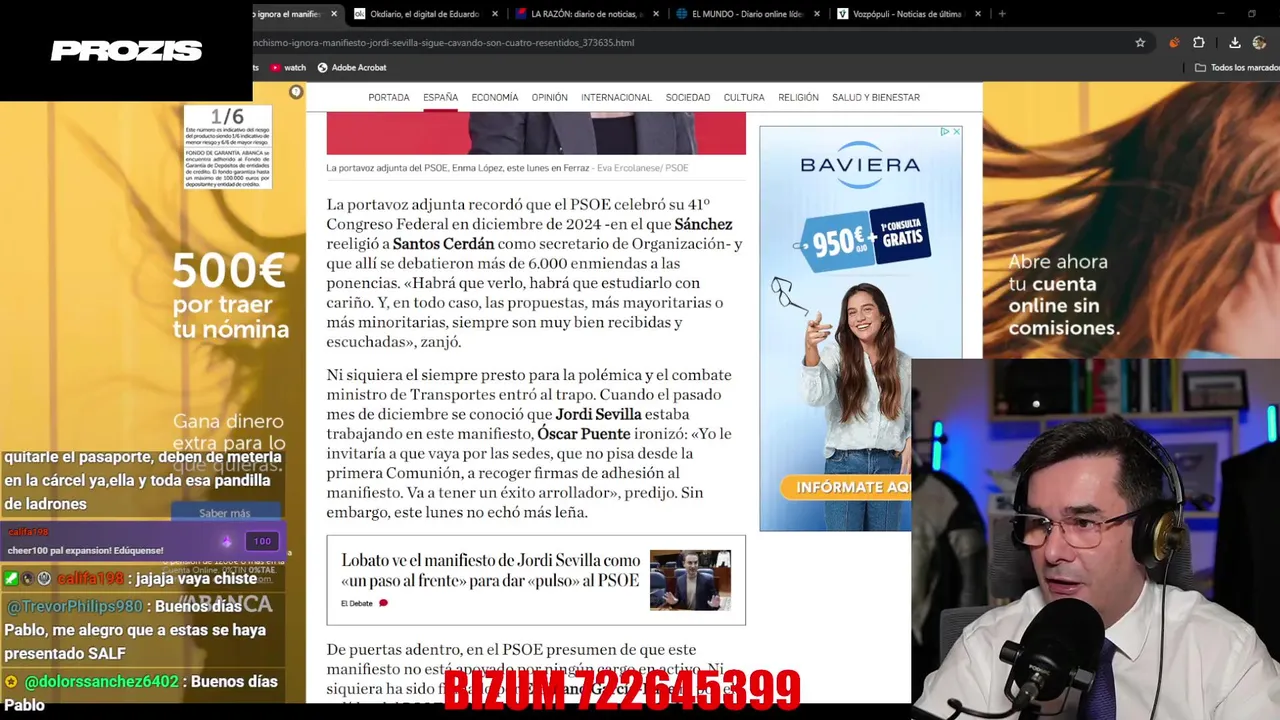
Task: Click the AdChoices triangle icon on Baviera ad
Action: pos(944,131)
